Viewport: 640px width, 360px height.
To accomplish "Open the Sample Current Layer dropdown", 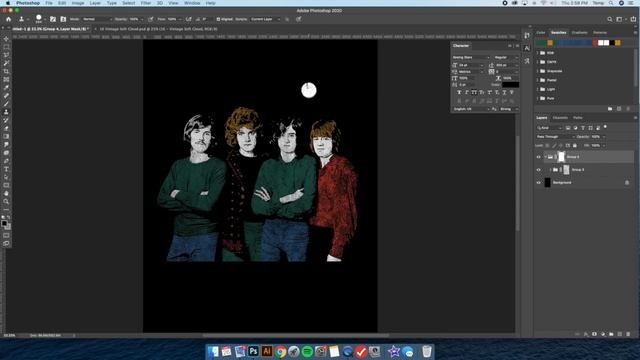I will (x=265, y=19).
